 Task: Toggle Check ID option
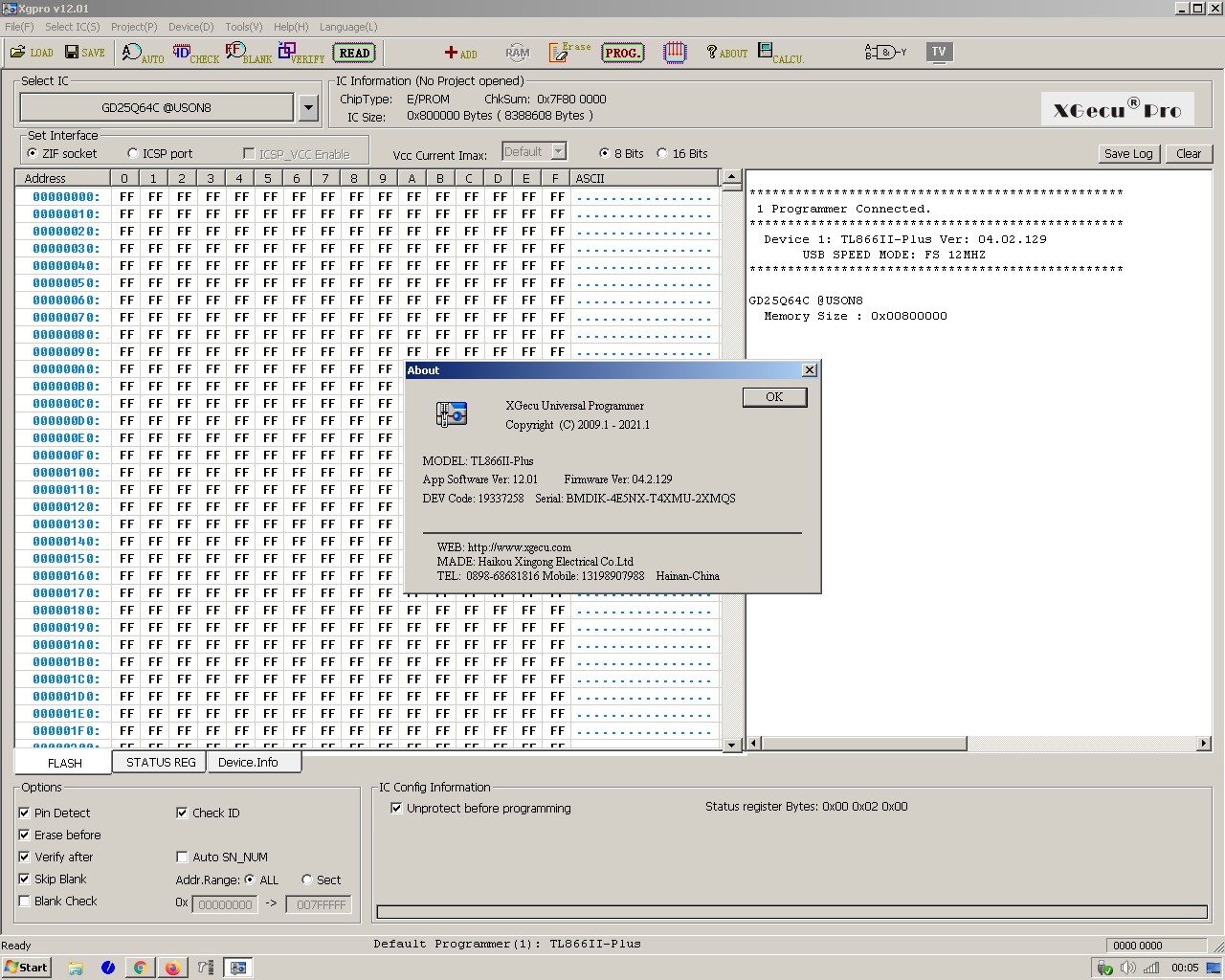(x=208, y=813)
